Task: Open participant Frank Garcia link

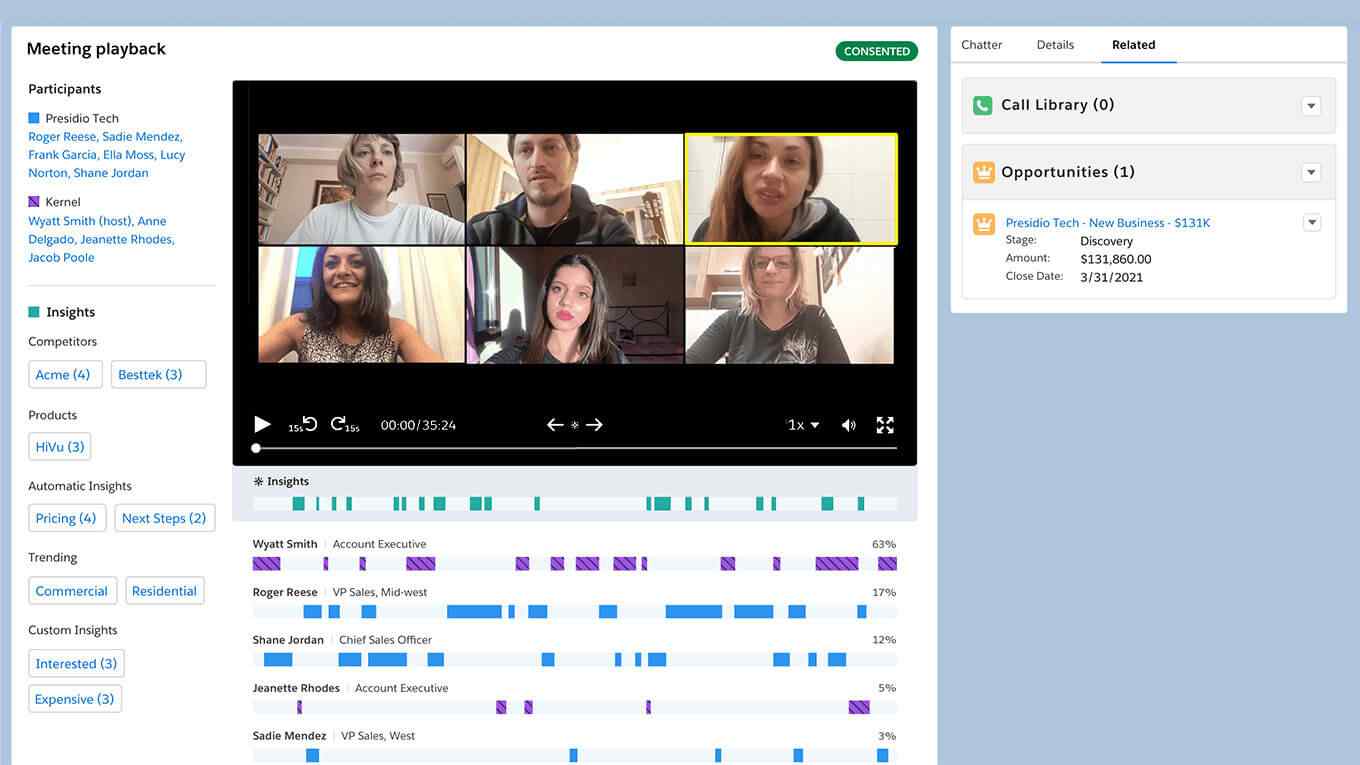Action: pos(62,155)
